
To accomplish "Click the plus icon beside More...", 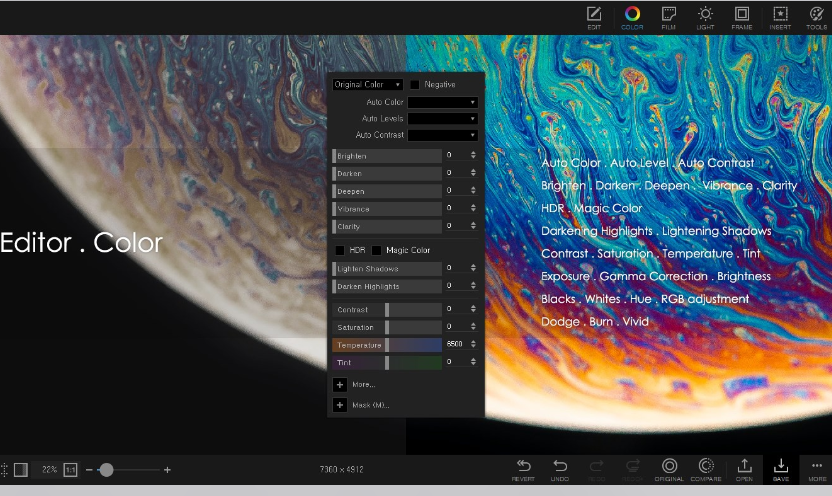I will click(x=340, y=385).
